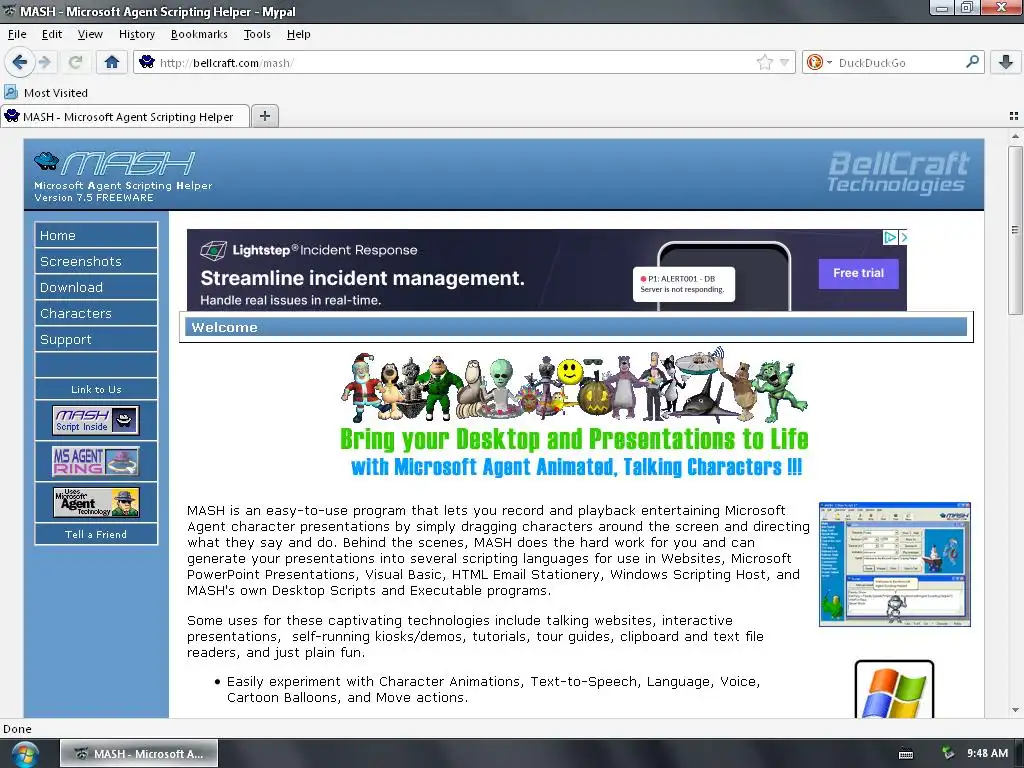Click the search magnifier icon
This screenshot has height=768, width=1024.
[972, 62]
